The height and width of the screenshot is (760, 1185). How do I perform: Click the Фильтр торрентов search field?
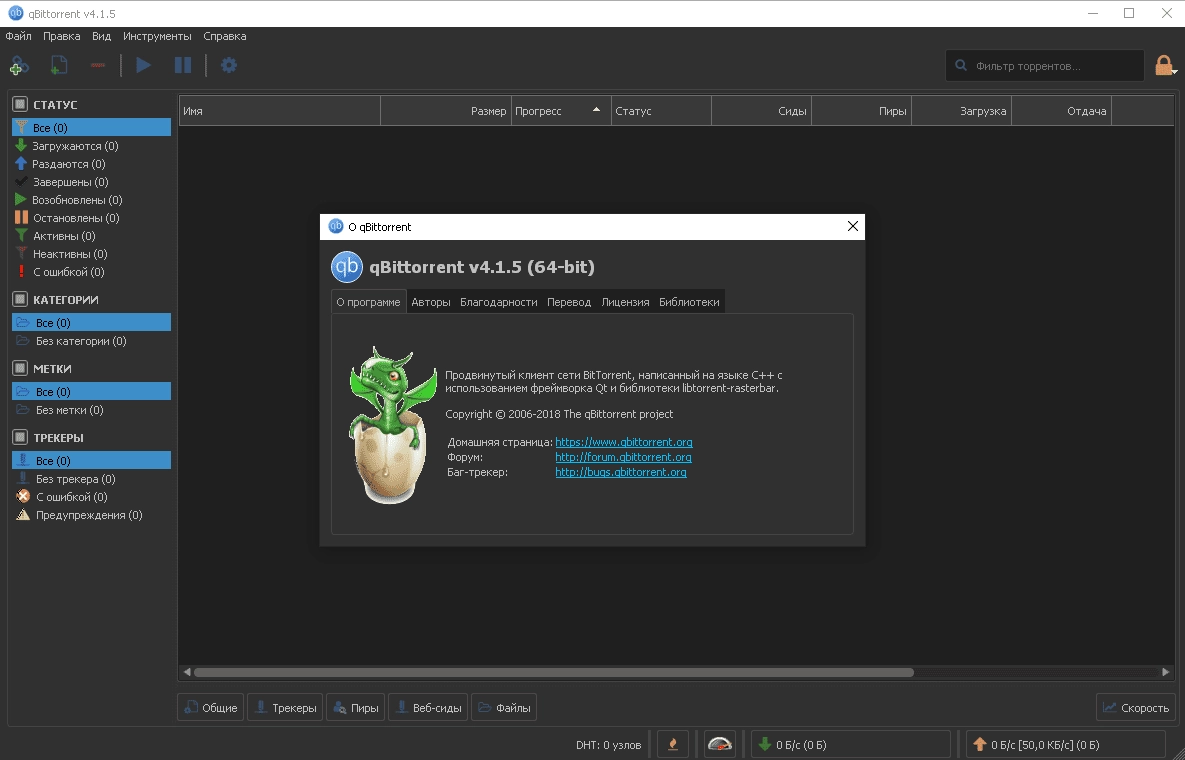tap(1044, 66)
